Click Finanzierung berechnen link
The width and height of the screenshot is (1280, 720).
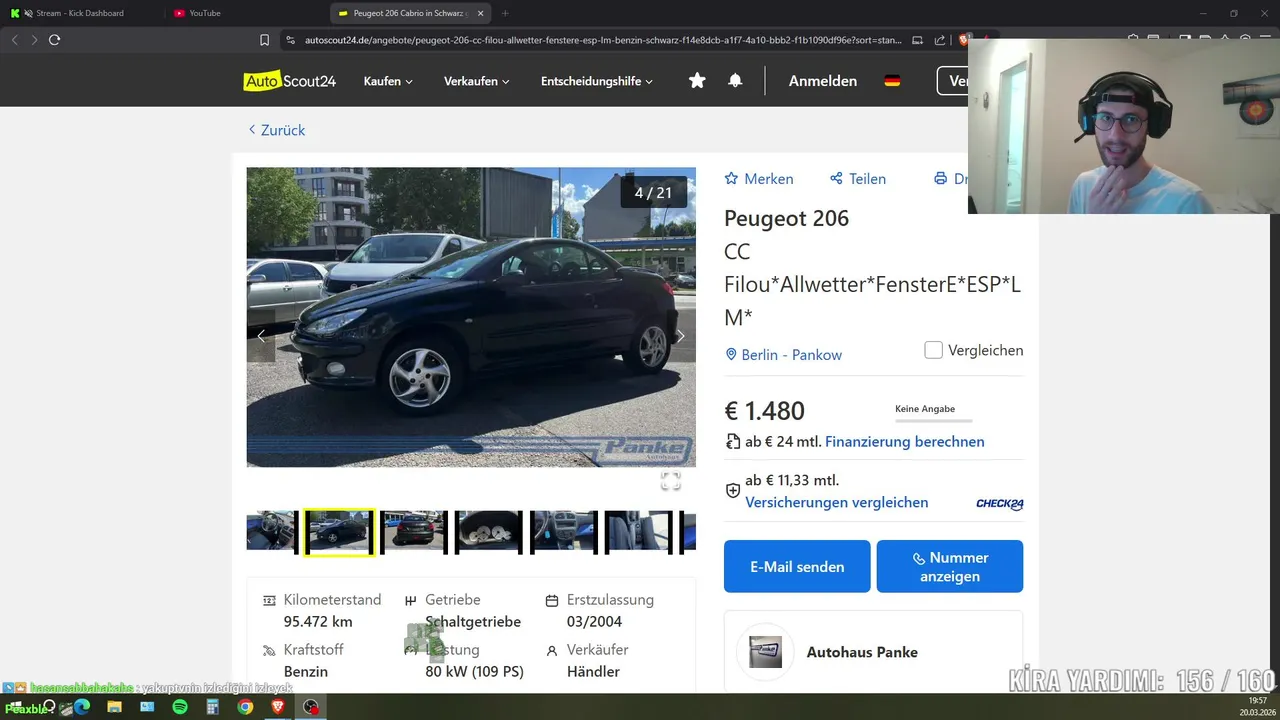905,441
